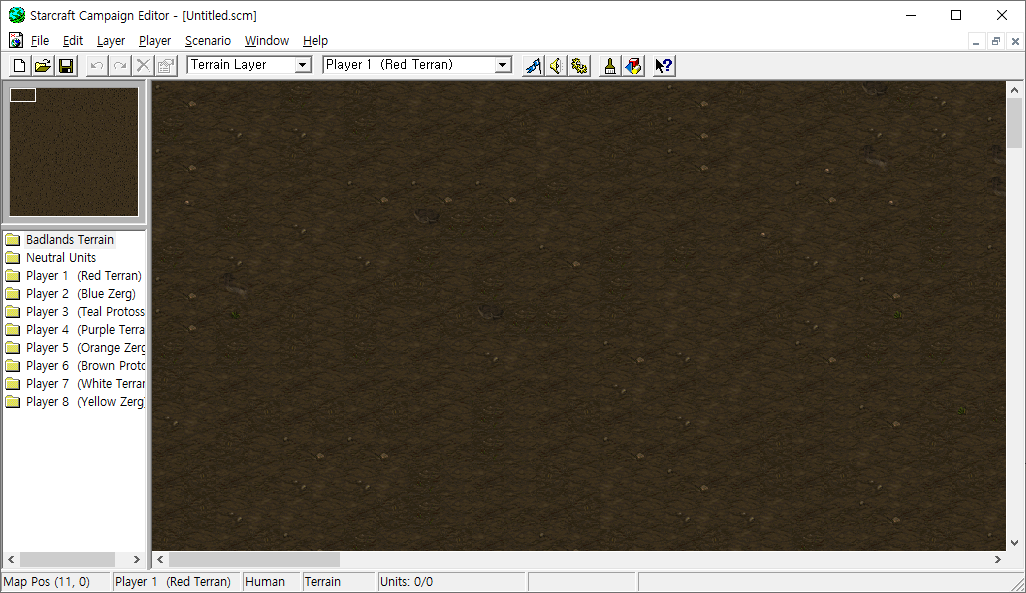Open the forces color cube icon

click(633, 65)
